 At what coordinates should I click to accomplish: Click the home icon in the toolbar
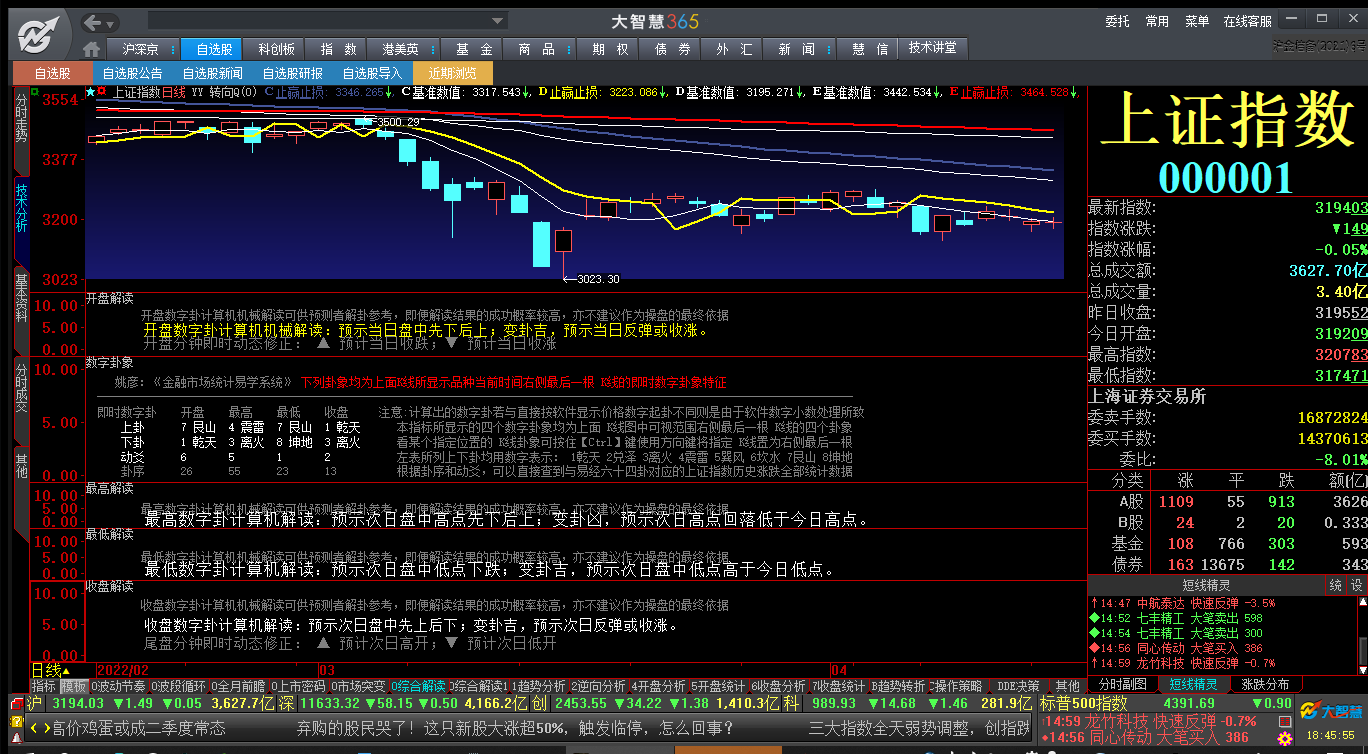click(x=92, y=49)
